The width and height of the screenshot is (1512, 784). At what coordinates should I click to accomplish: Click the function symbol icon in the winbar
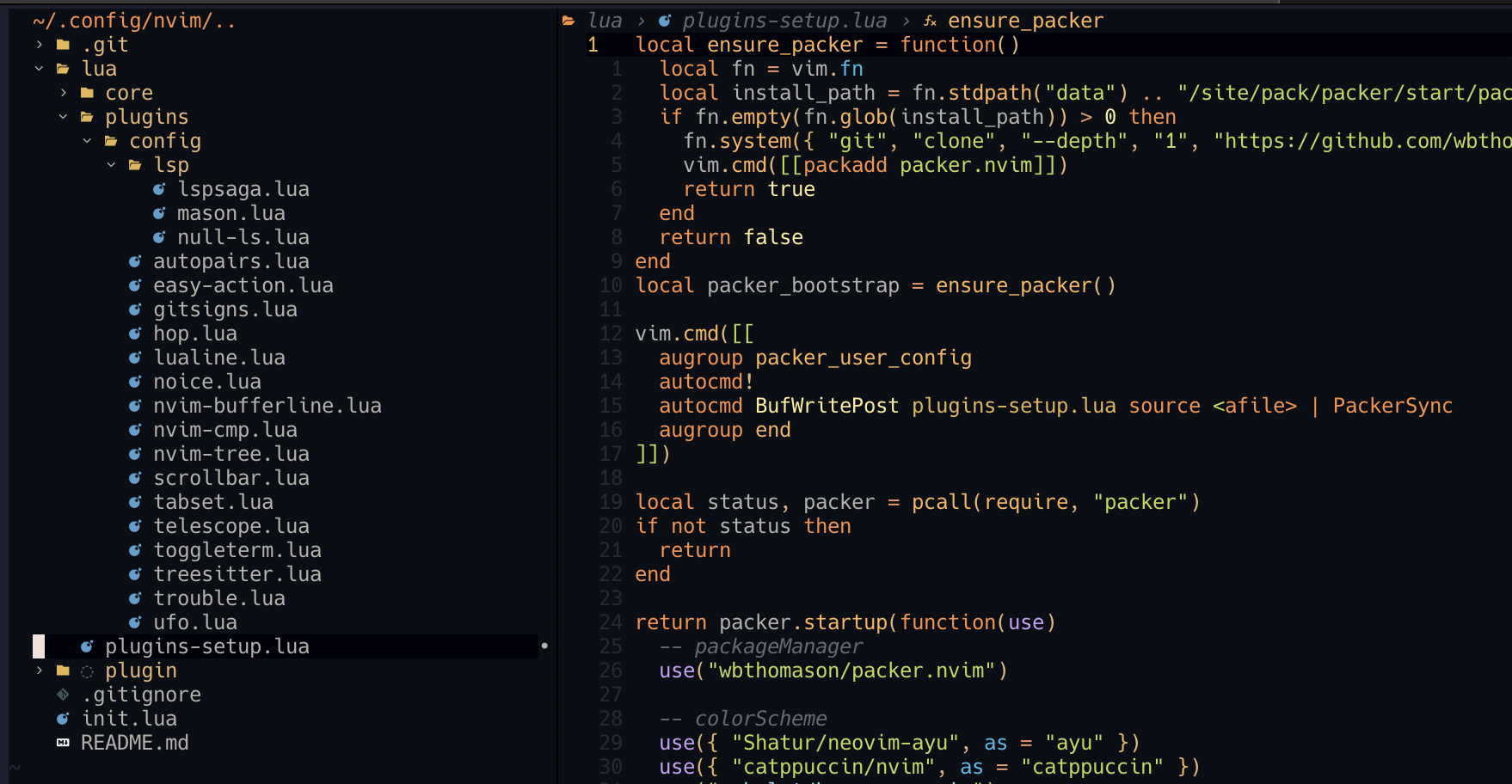(x=930, y=21)
